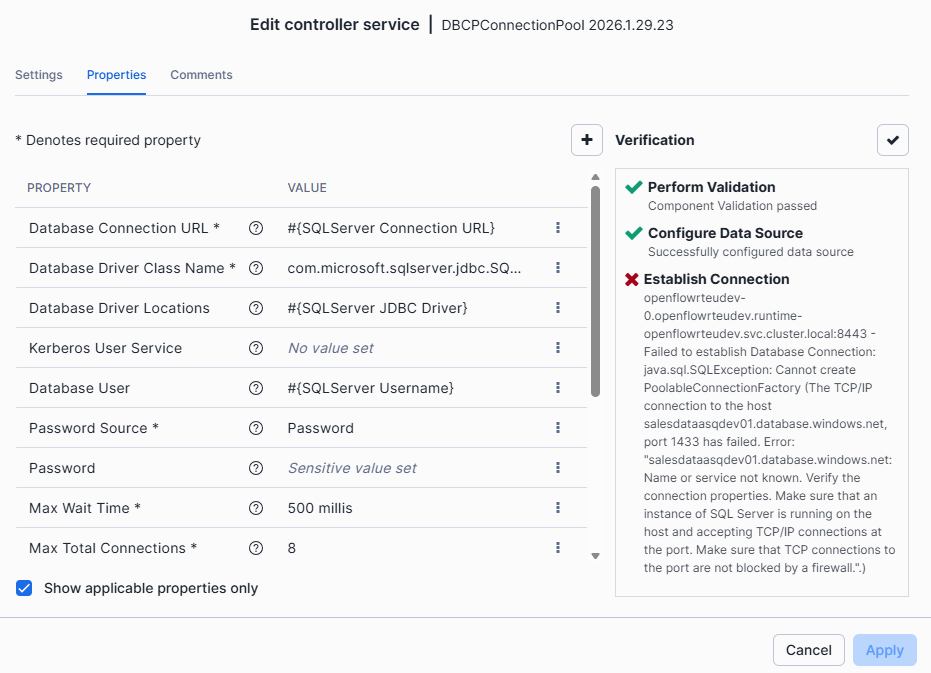Click the properties table vertical scrollbar
Screen dimensions: 931x673
[595, 290]
